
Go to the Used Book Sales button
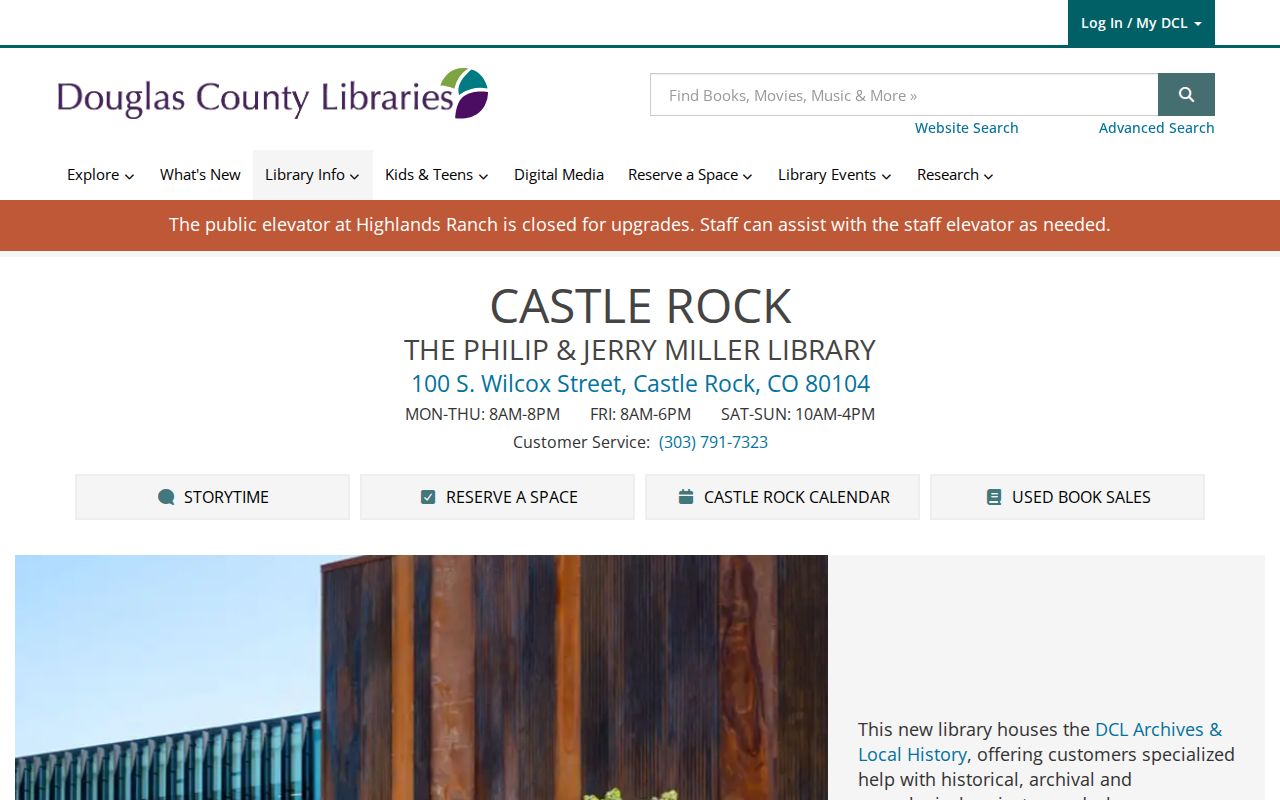click(x=1067, y=497)
